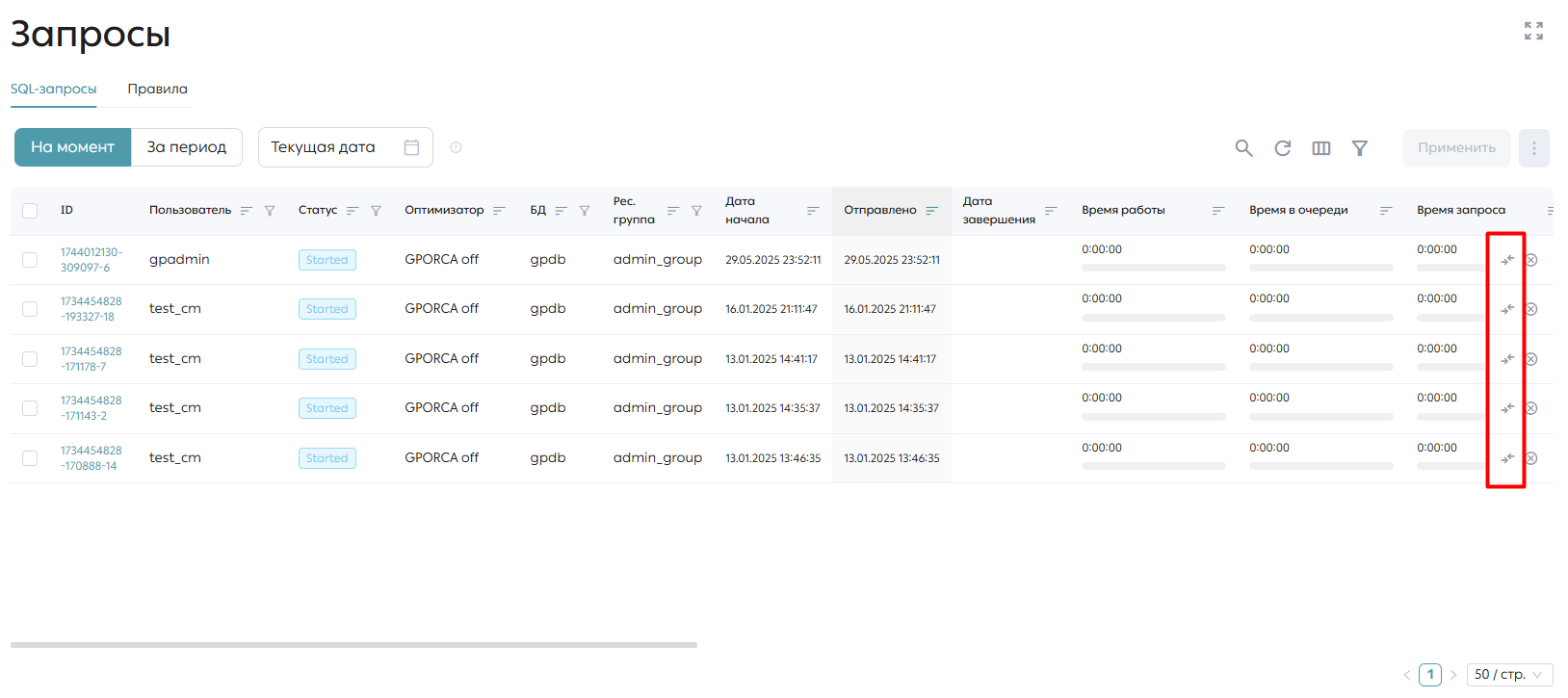Sort by Дата начала column
Viewport: 1568px width, 698px height.
813,211
